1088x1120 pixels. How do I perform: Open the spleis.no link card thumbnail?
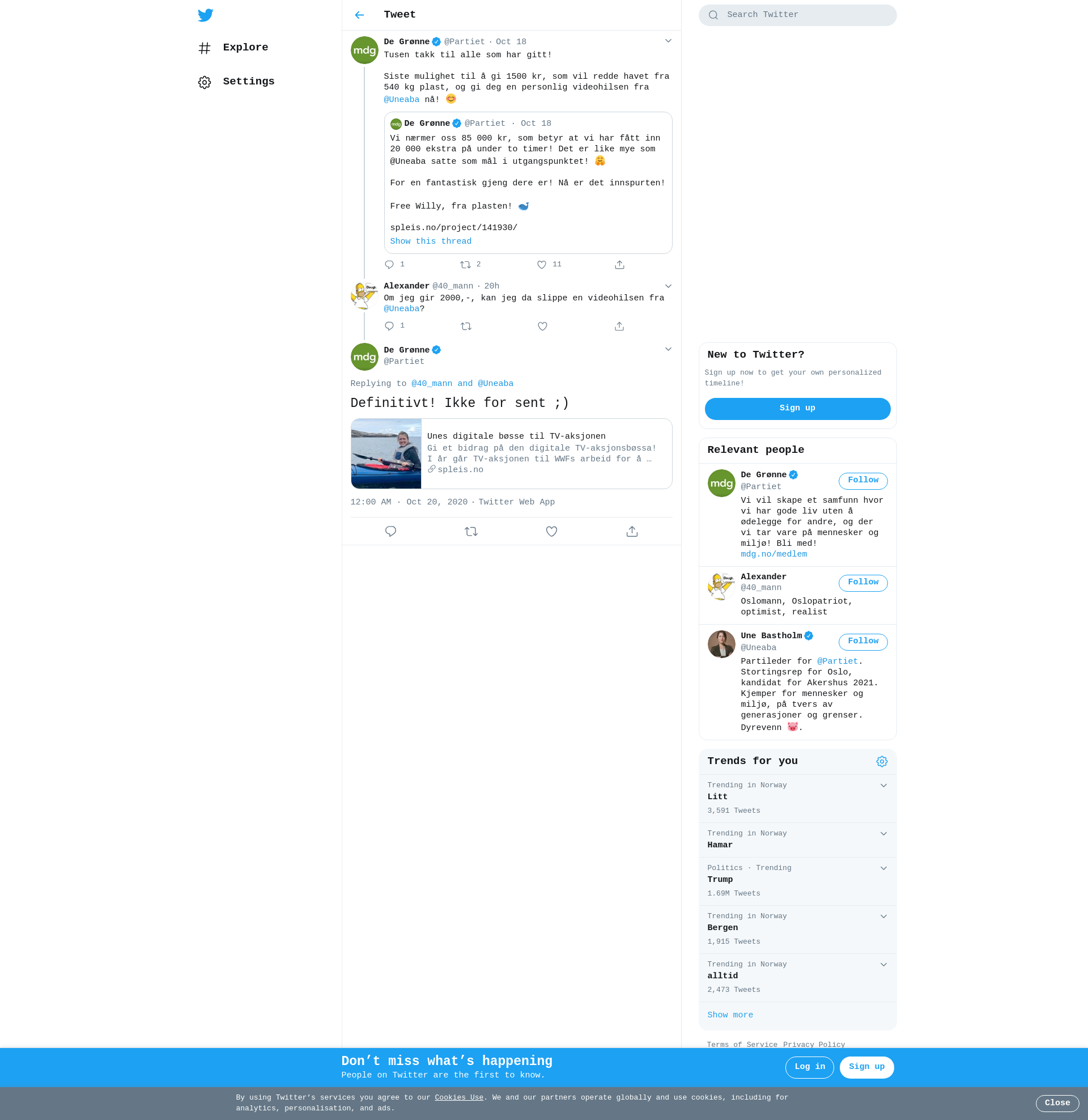point(386,453)
